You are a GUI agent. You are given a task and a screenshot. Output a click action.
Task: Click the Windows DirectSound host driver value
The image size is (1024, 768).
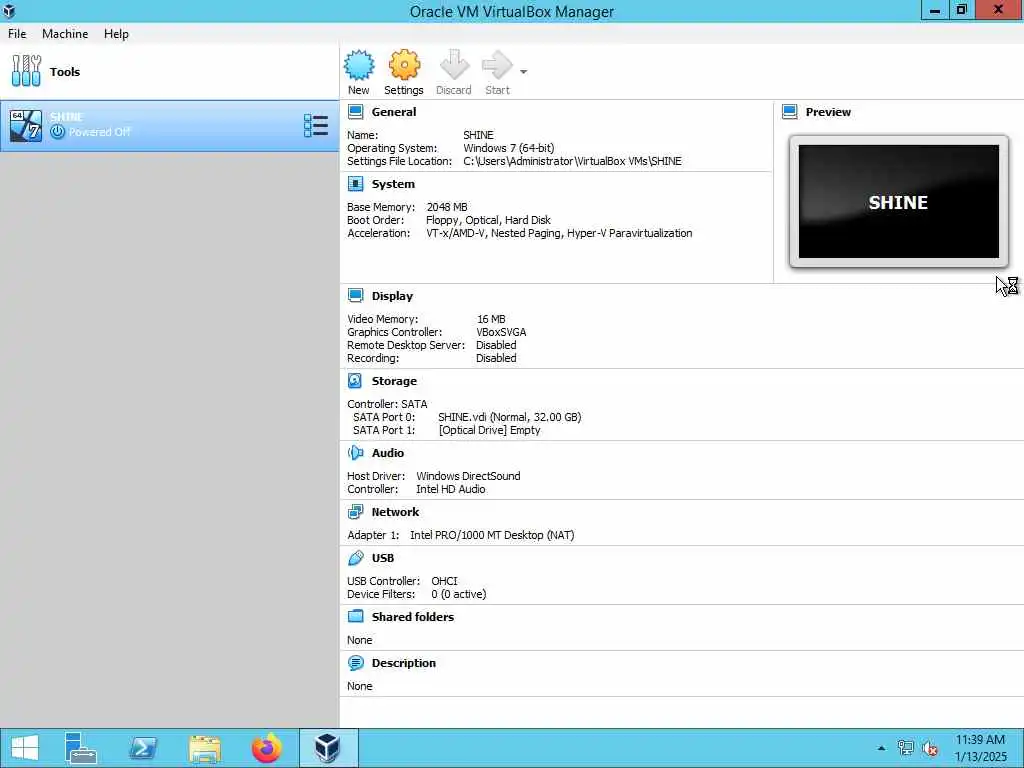click(x=468, y=476)
